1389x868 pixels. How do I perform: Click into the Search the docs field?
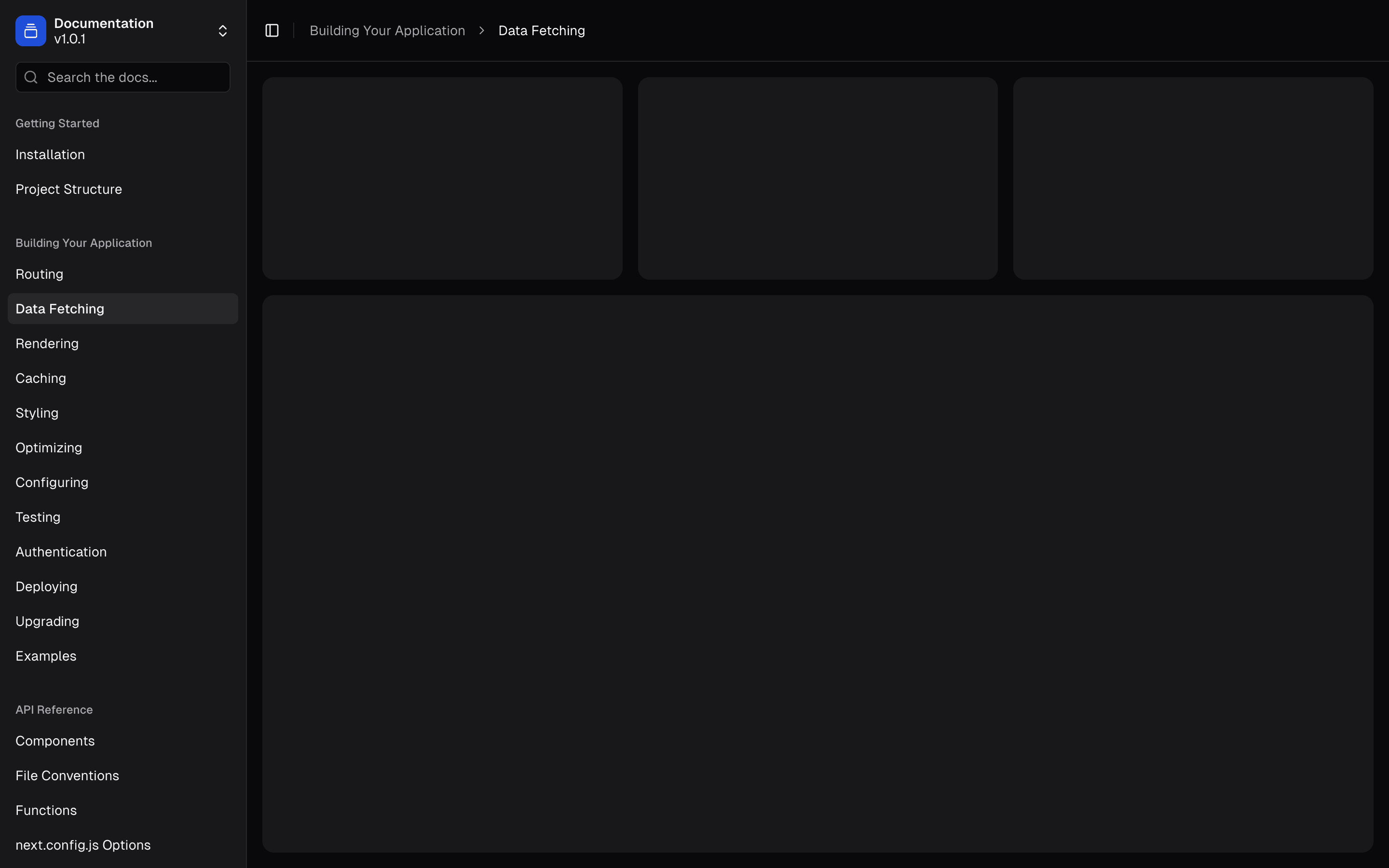click(x=122, y=76)
